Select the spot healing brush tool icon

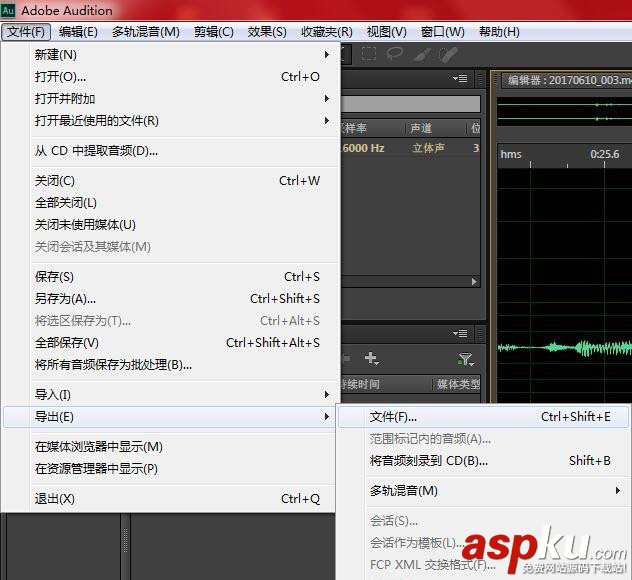pyautogui.click(x=448, y=54)
